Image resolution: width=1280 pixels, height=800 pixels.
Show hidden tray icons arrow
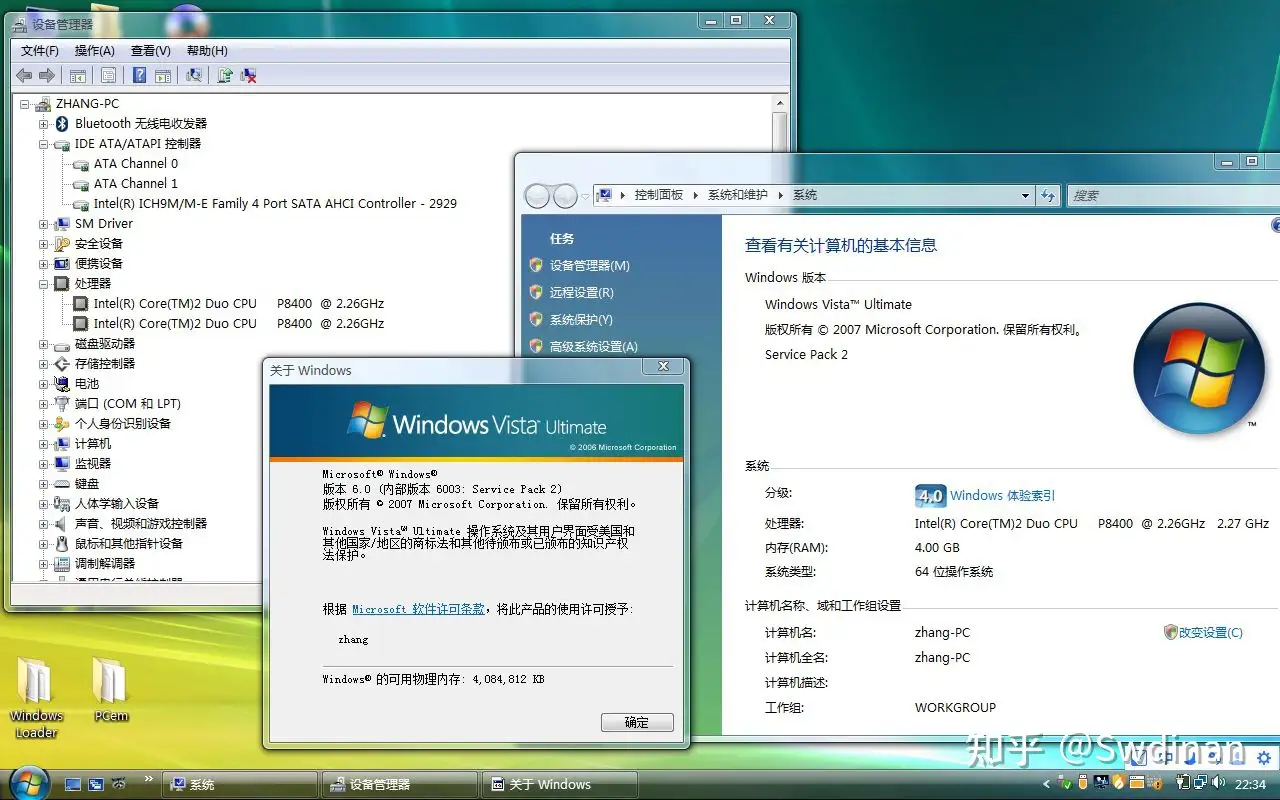pyautogui.click(x=1047, y=784)
